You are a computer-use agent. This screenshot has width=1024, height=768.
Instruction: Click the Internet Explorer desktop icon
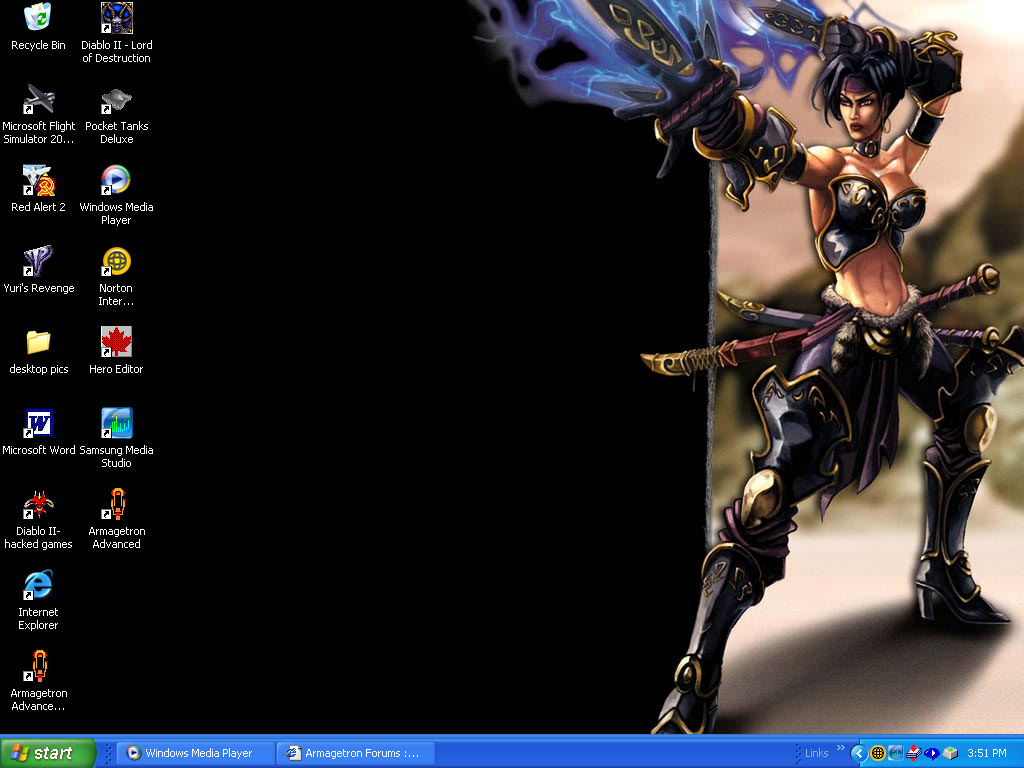[x=38, y=585]
